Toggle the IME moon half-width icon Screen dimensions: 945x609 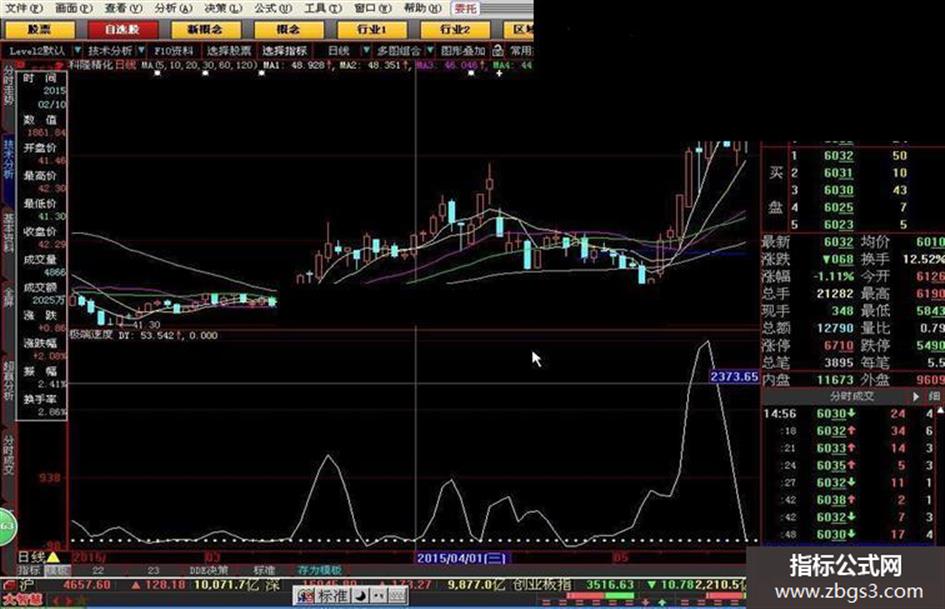click(x=360, y=596)
